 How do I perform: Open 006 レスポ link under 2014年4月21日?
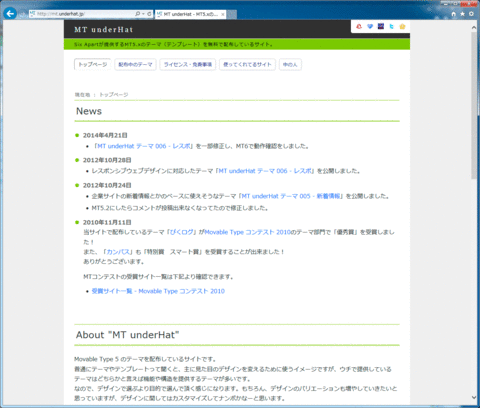point(144,146)
